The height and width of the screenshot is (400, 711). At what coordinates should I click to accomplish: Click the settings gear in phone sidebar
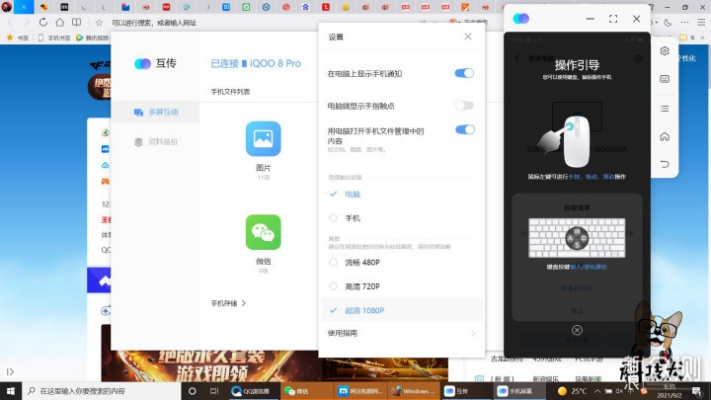(665, 51)
